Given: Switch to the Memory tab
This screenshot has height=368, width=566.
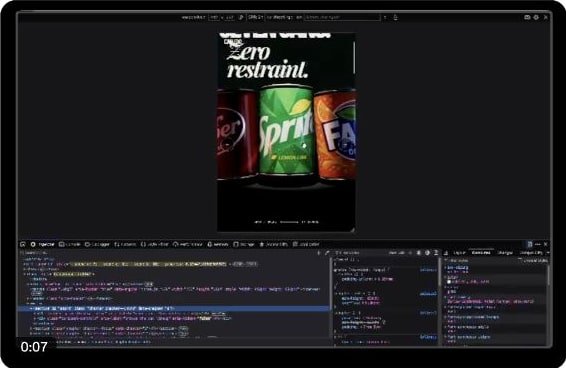Looking at the screenshot, I should (x=218, y=244).
